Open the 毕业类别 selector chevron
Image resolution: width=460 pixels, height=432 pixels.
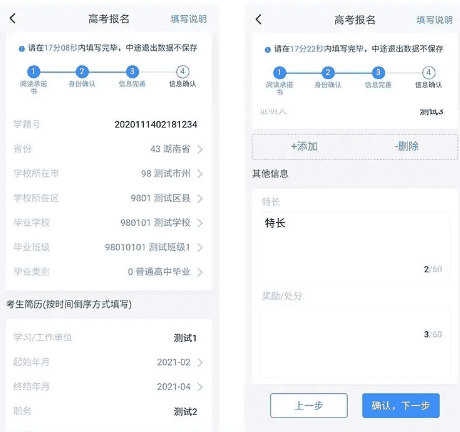point(200,272)
